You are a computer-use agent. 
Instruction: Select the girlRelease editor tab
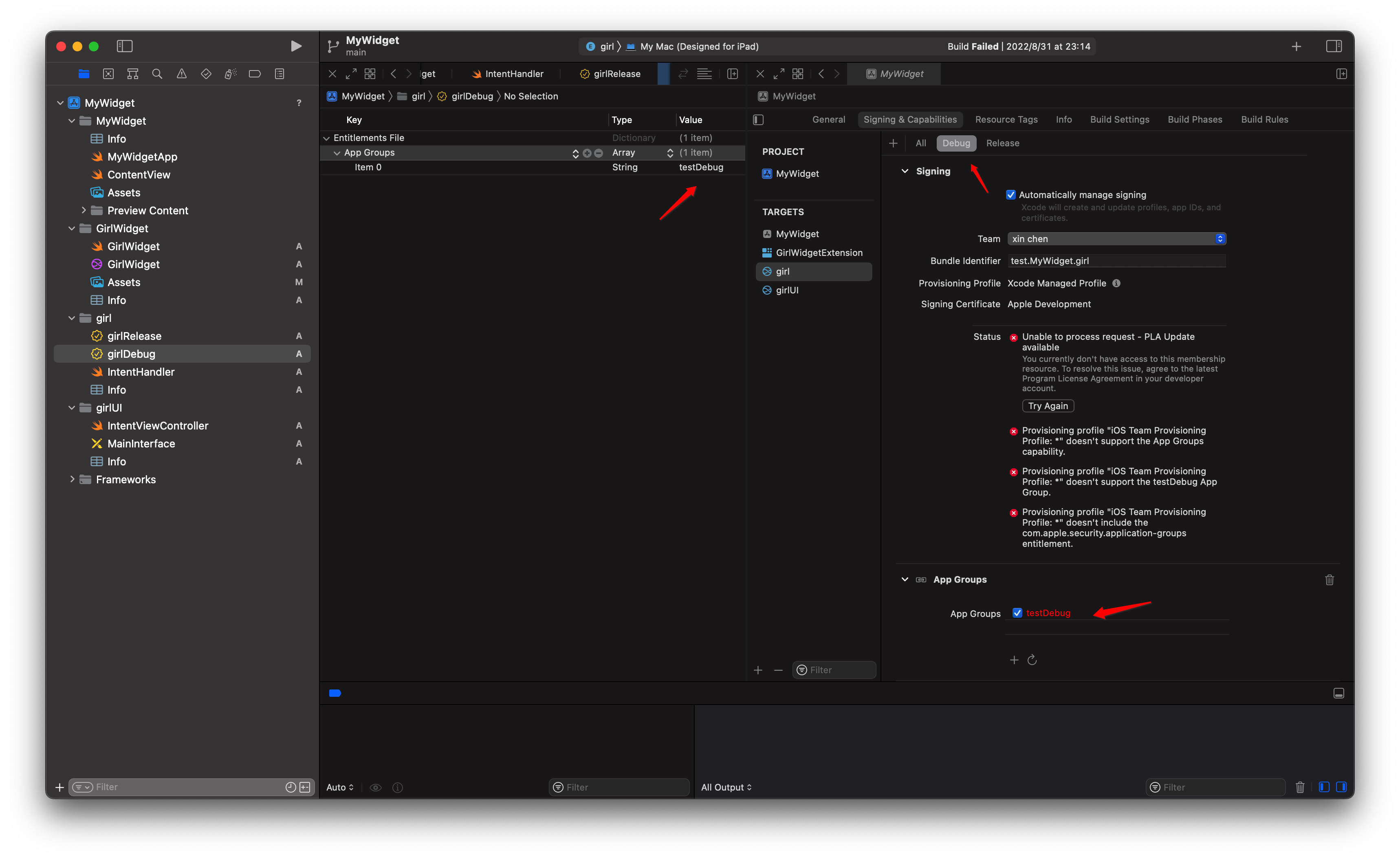pos(610,74)
